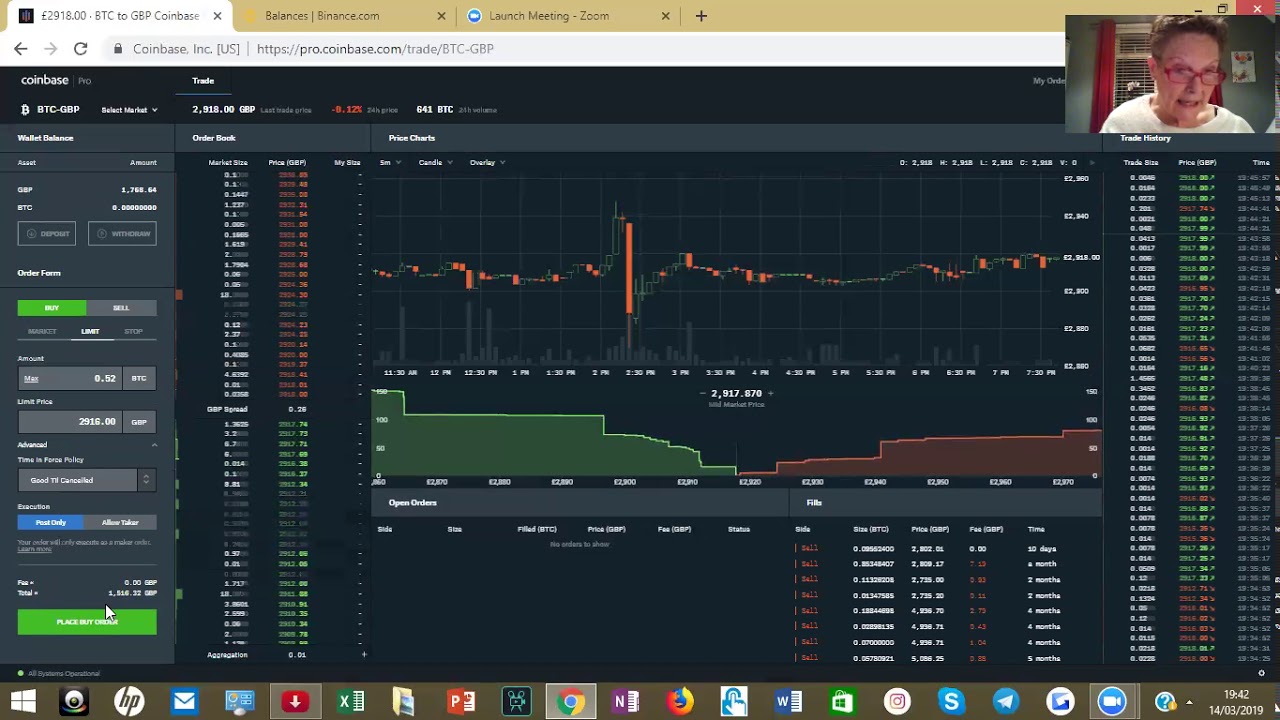Click the taskbar clock showing 19:42
Screen dimensions: 1280x720
pyautogui.click(x=1236, y=695)
